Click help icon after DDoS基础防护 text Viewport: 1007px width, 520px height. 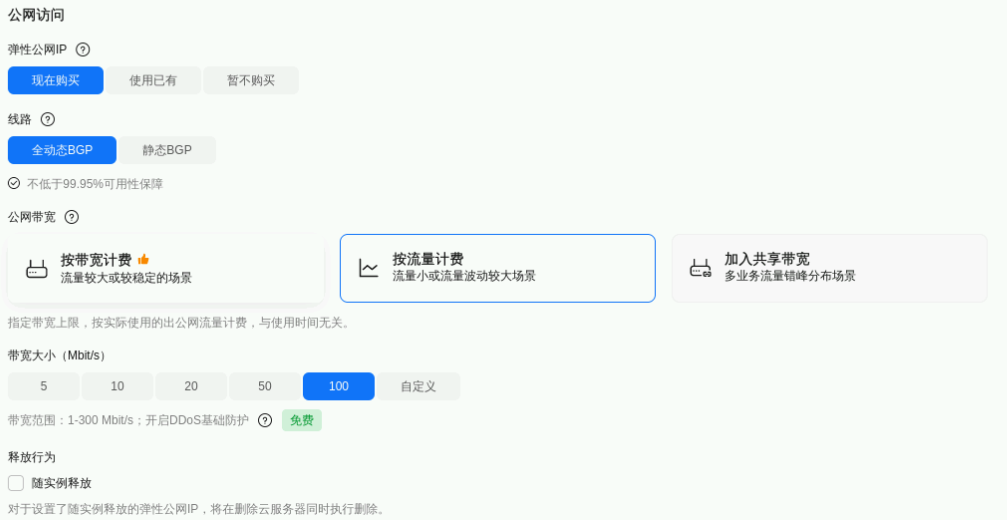[265, 420]
